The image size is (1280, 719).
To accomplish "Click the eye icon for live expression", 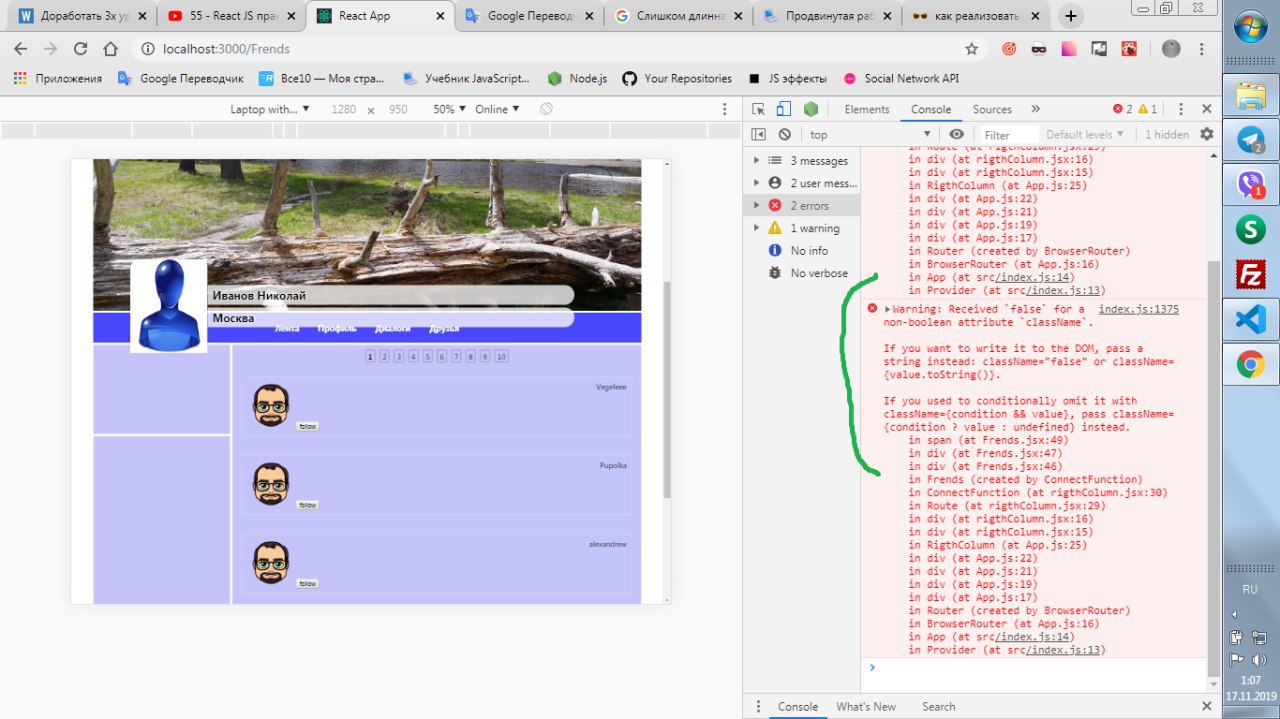I will (957, 135).
